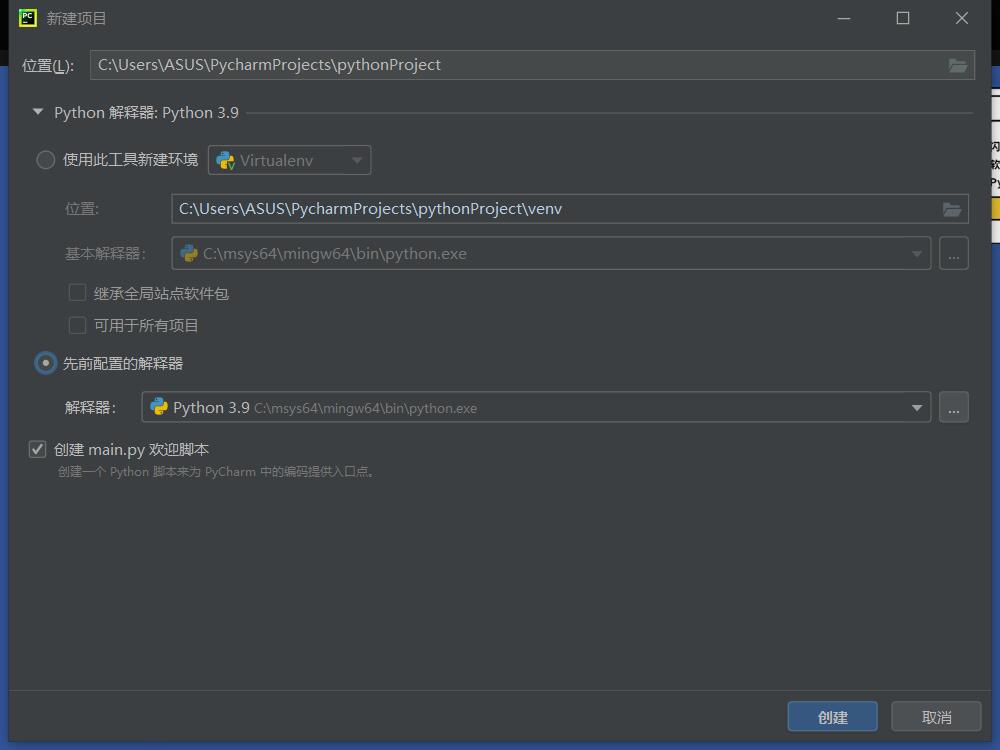Click the venv 位置 path field
The height and width of the screenshot is (750, 1000).
pyautogui.click(x=570, y=209)
